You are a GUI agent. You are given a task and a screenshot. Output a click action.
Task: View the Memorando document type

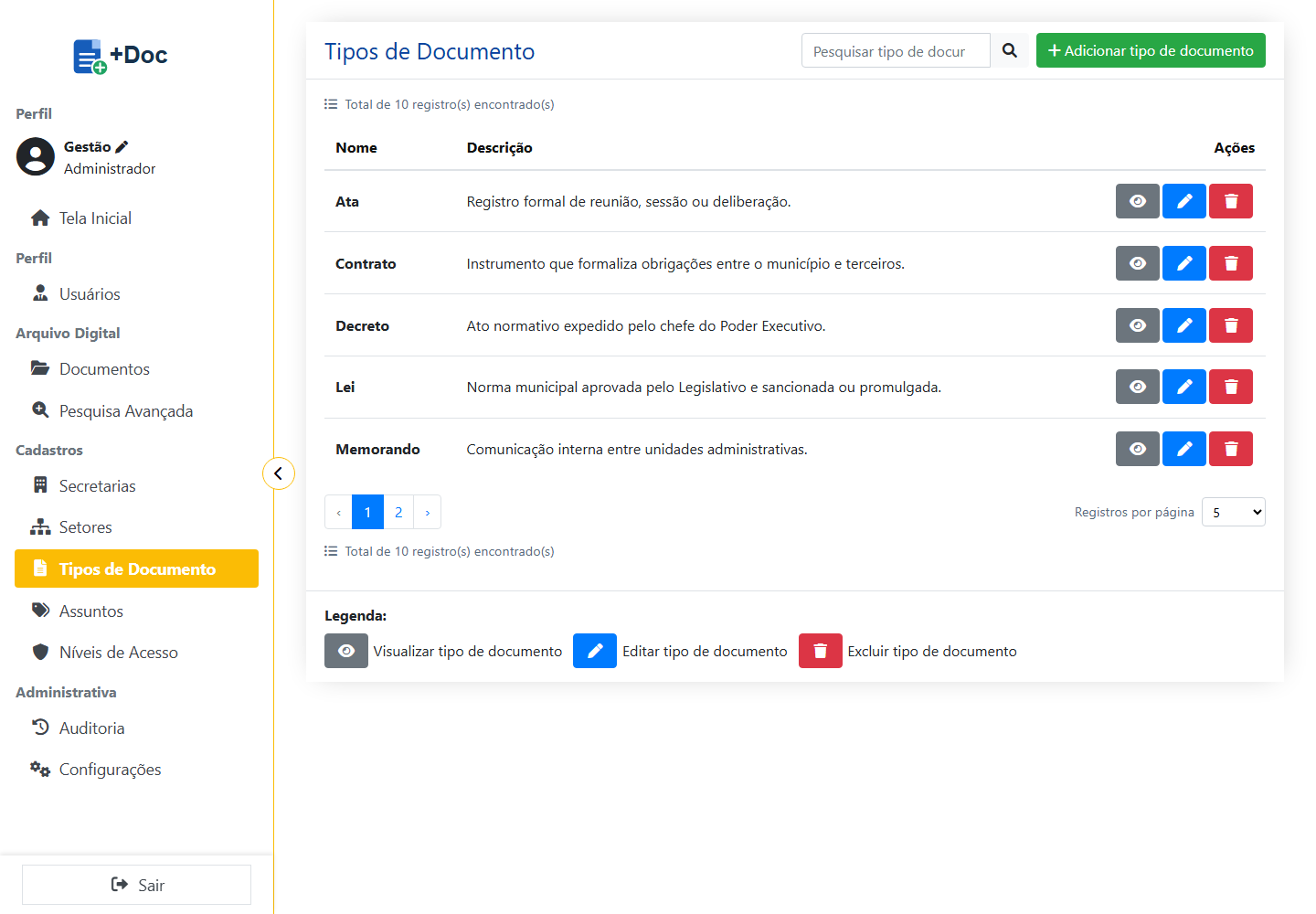(x=1138, y=449)
